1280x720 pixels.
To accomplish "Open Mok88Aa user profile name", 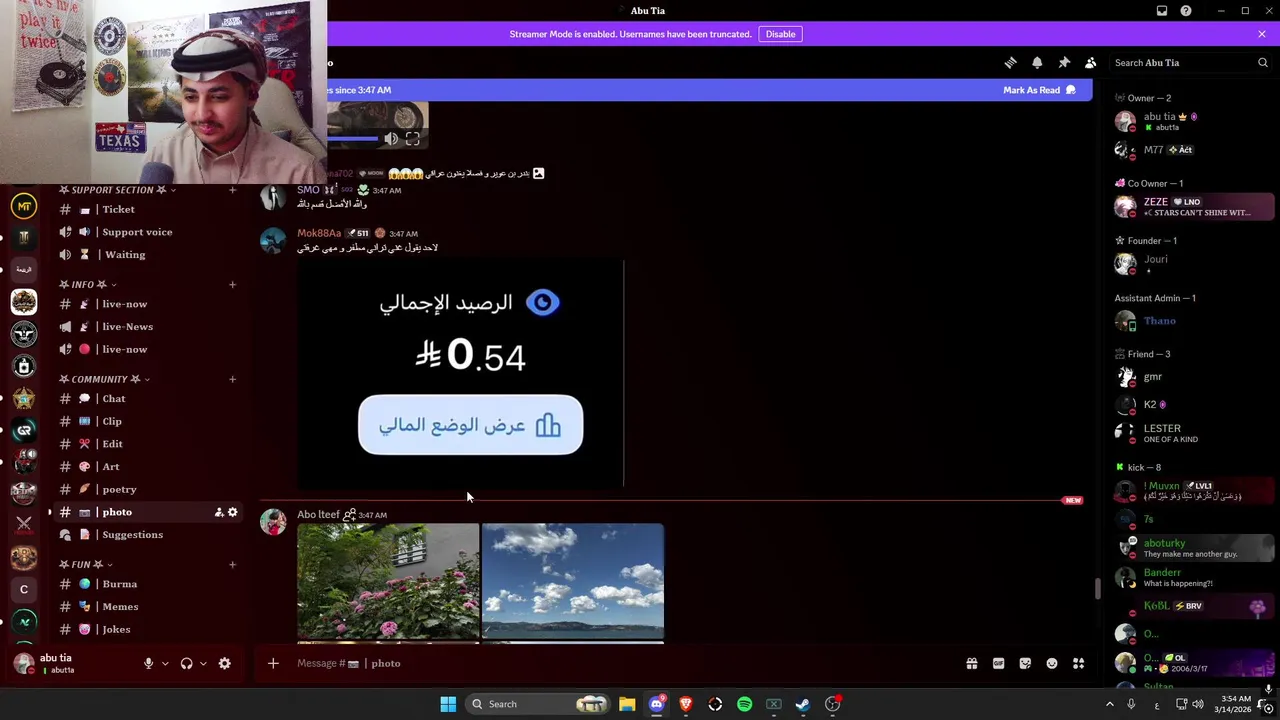I will tap(319, 233).
